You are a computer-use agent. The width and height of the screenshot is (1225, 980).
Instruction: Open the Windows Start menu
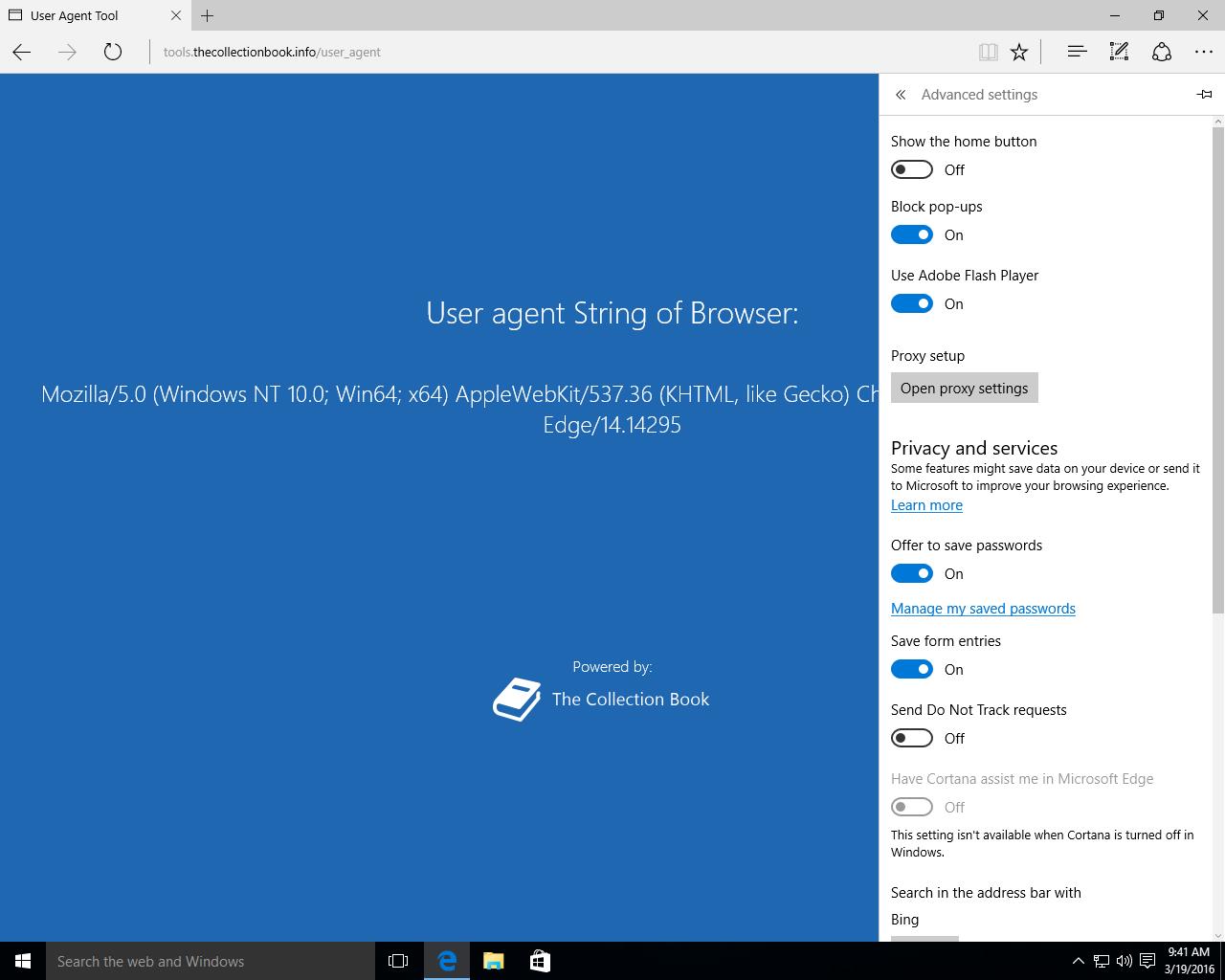23,961
